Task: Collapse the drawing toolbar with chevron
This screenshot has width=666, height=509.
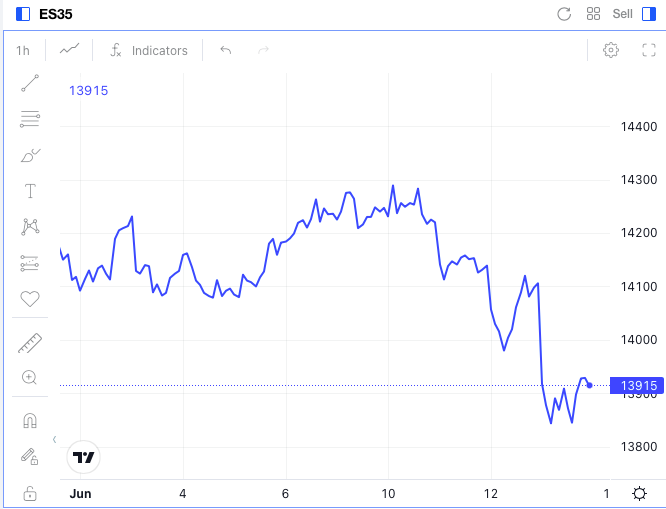Action: click(x=54, y=439)
